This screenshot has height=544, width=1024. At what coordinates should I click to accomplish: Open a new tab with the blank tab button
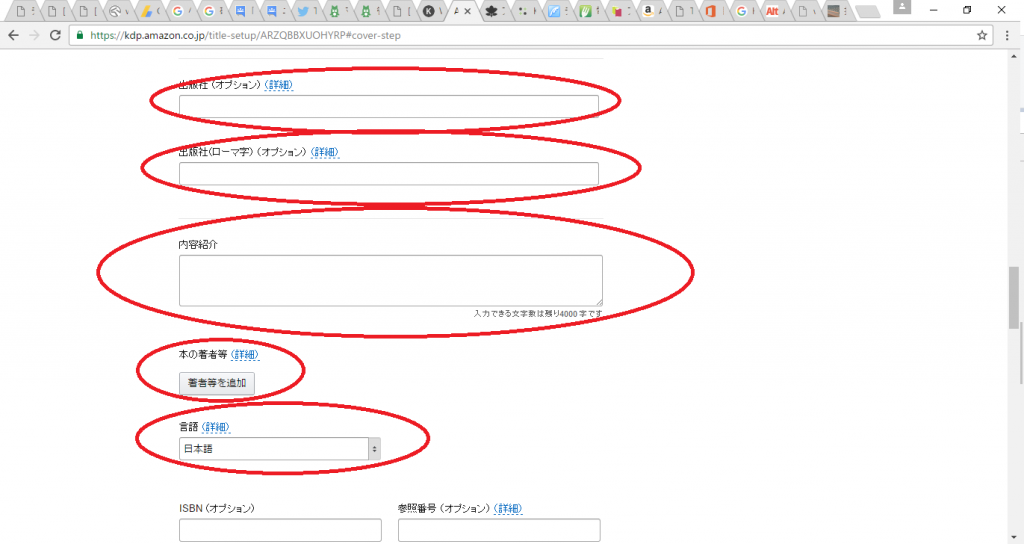coord(867,11)
